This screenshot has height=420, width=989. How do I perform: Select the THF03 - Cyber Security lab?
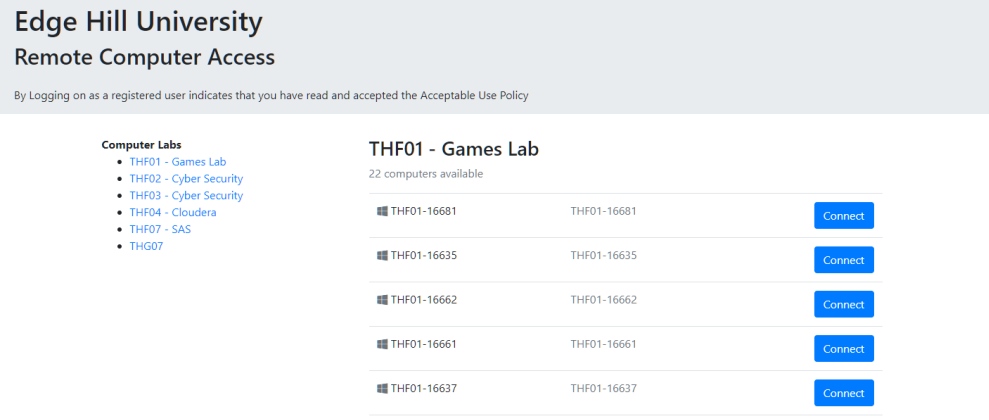click(186, 195)
